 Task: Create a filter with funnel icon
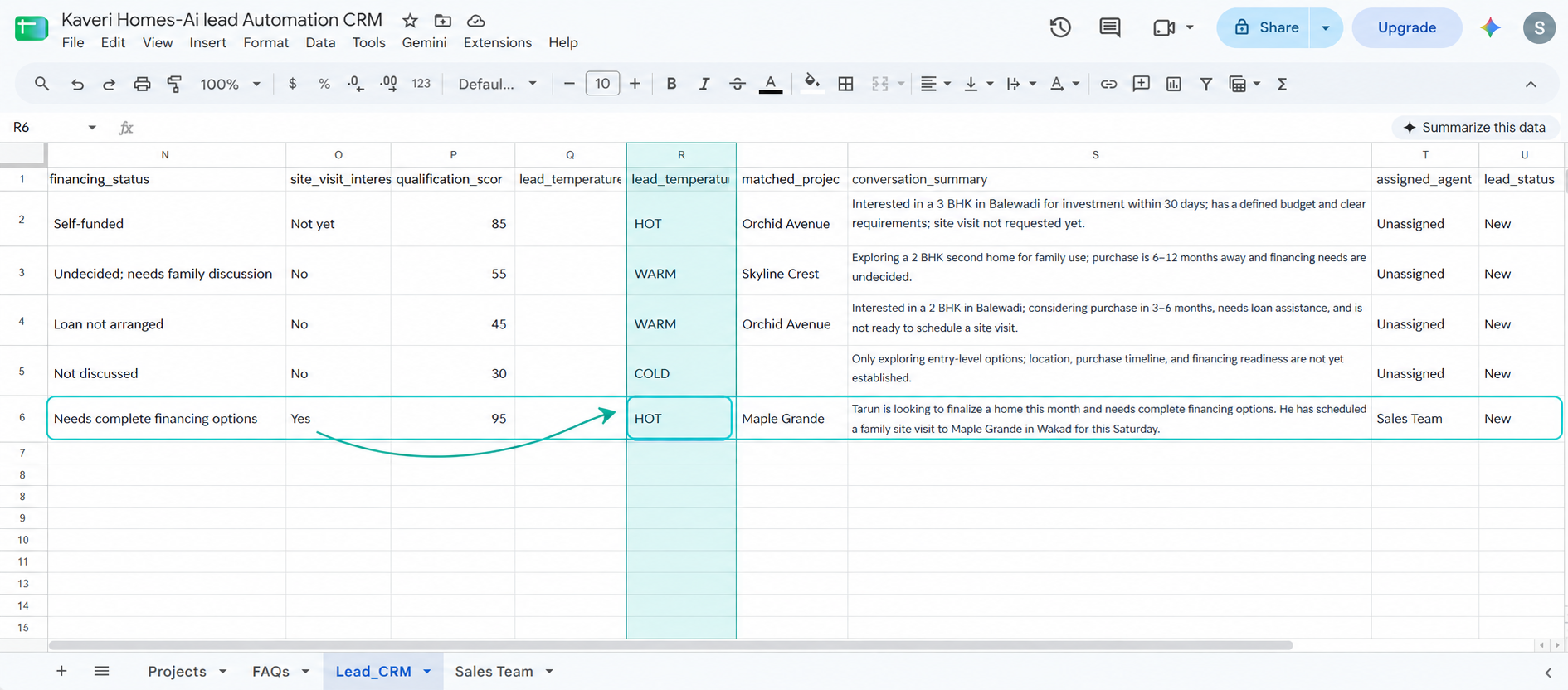[1206, 84]
